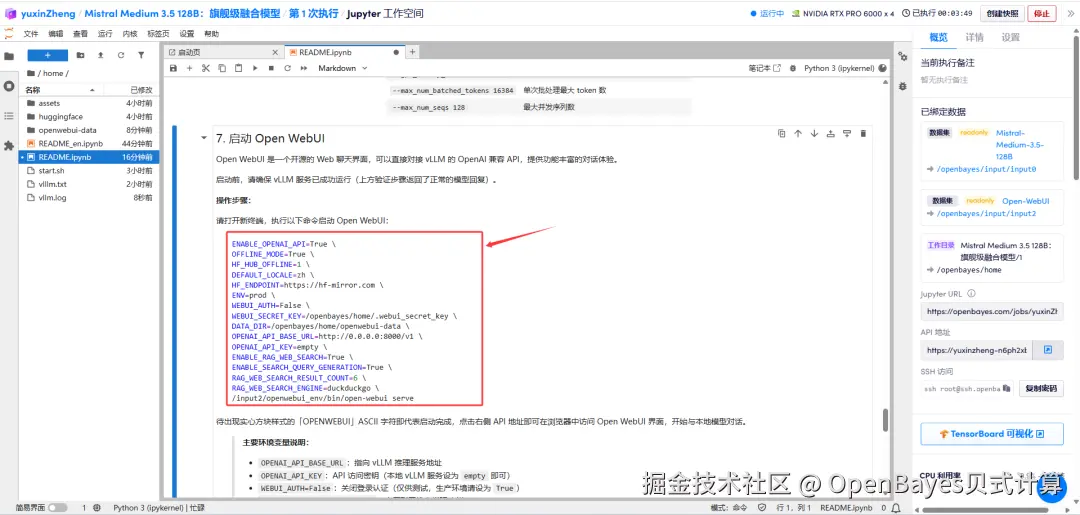The width and height of the screenshot is (1080, 515).
Task: Click the blue new launcher plus button
Action: click(x=48, y=55)
